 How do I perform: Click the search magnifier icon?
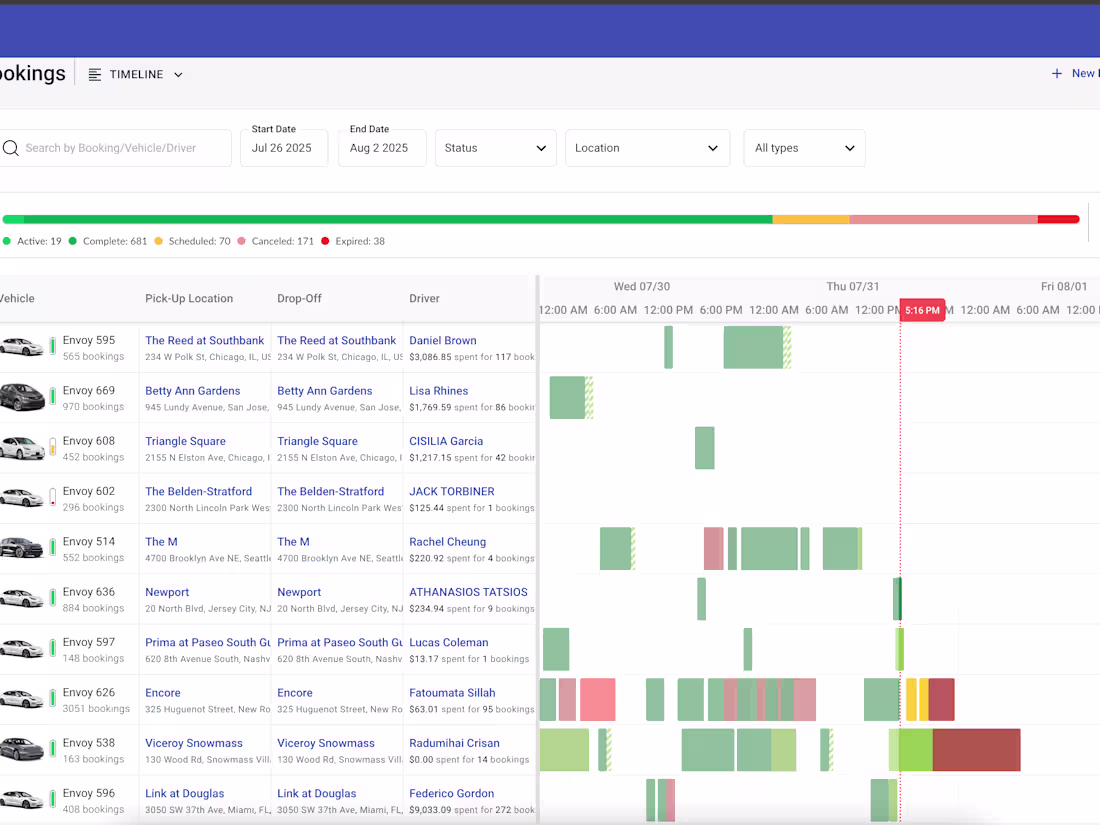[11, 148]
